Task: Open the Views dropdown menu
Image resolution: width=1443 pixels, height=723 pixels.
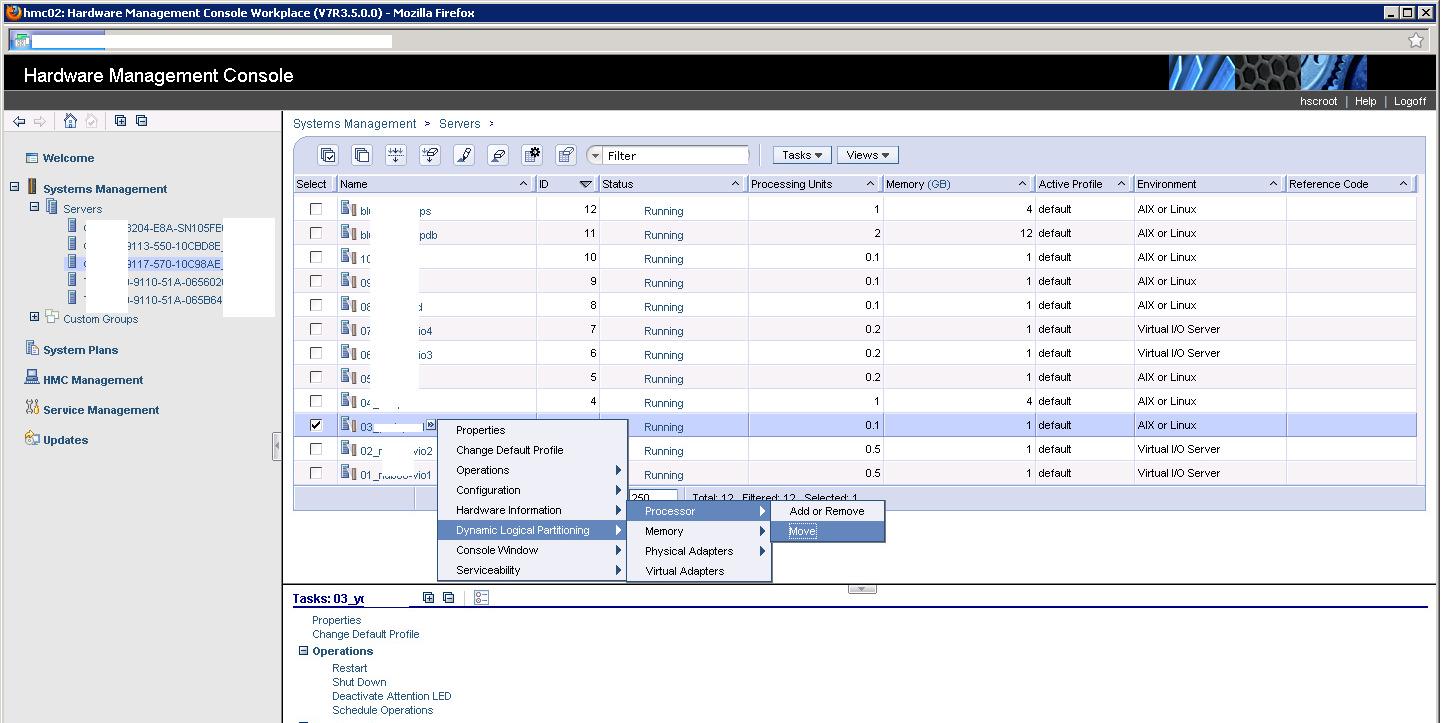Action: pos(866,154)
